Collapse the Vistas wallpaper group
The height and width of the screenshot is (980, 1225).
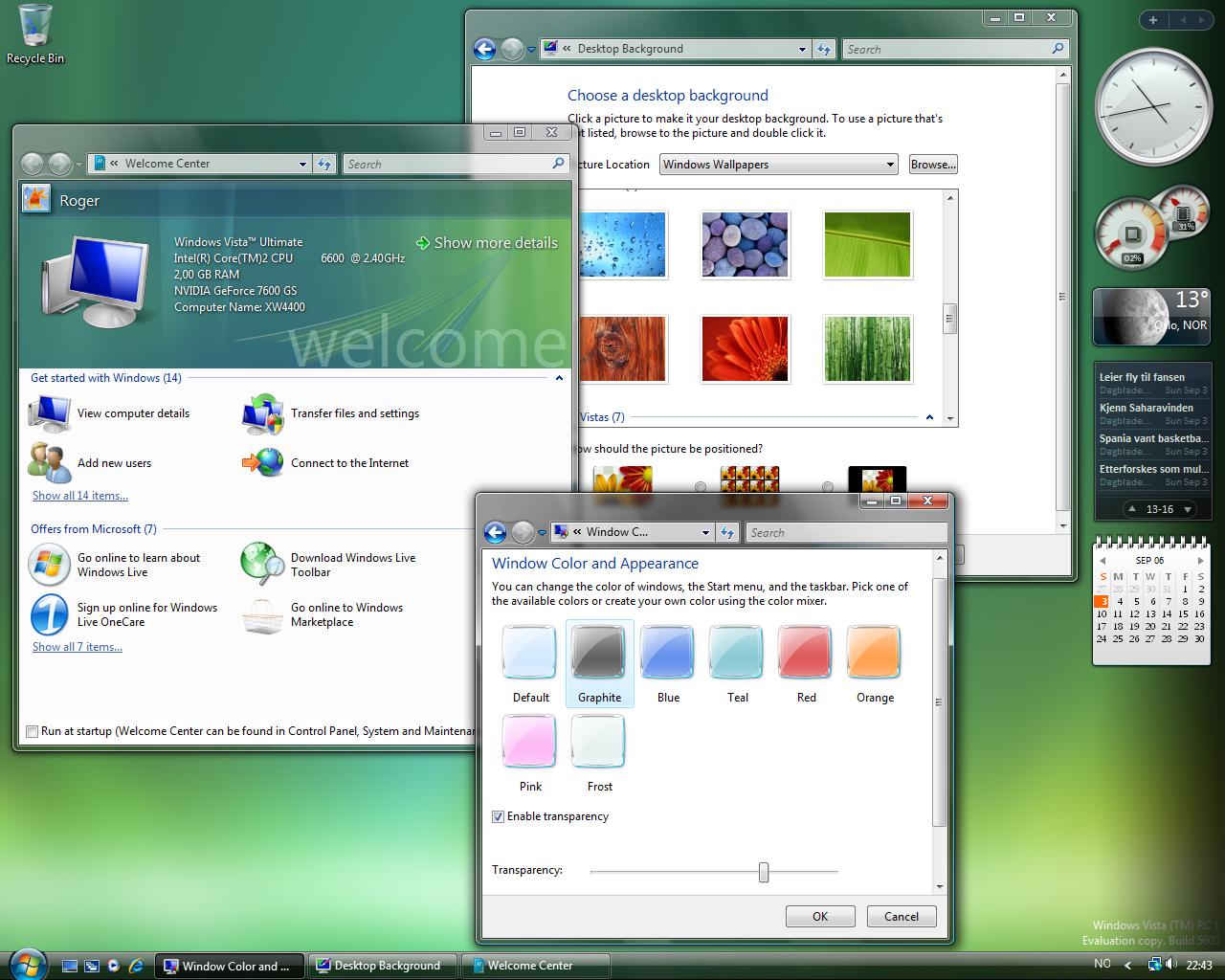pyautogui.click(x=929, y=417)
